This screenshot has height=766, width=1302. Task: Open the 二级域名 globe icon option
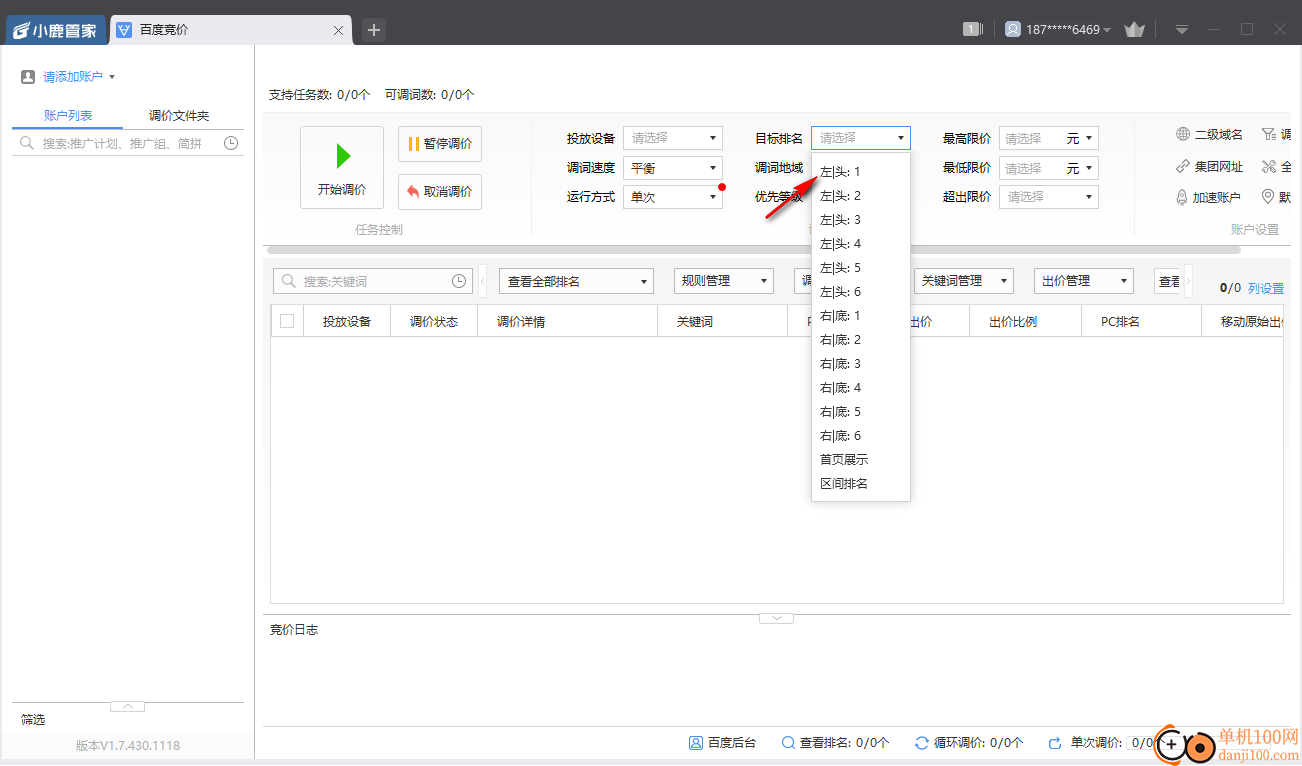click(x=1209, y=135)
